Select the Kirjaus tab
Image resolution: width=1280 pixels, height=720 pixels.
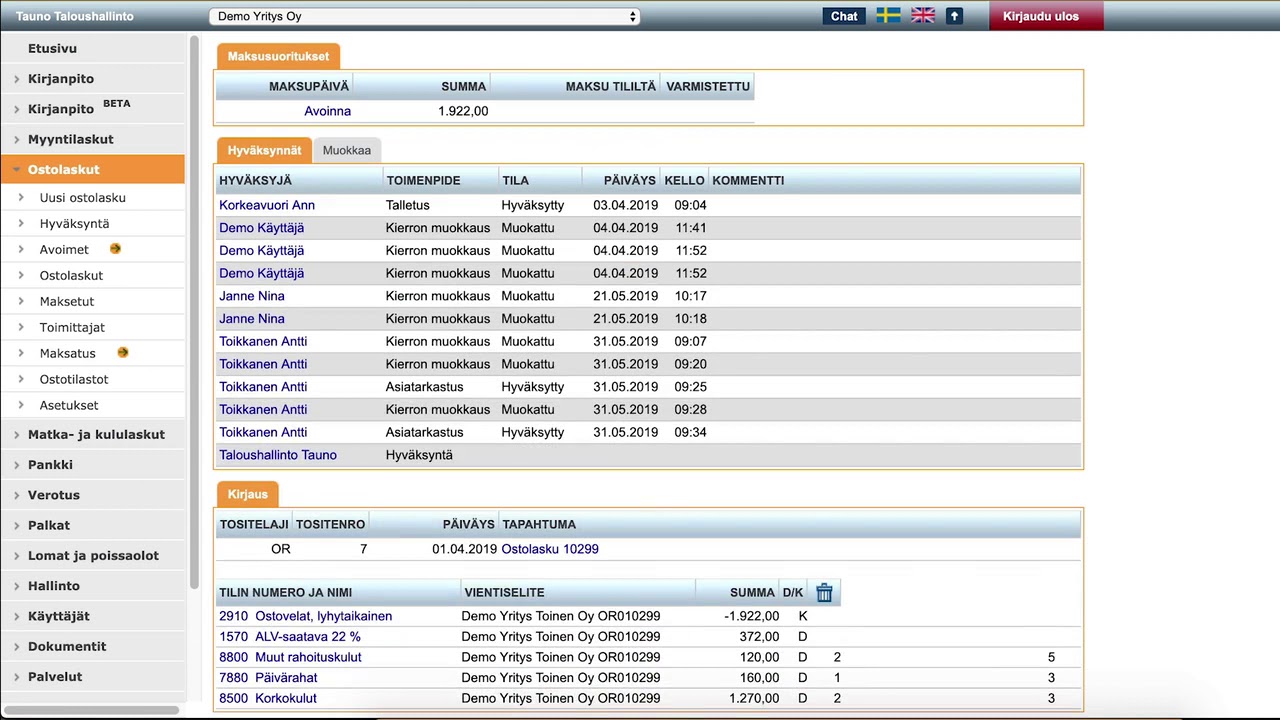(247, 494)
